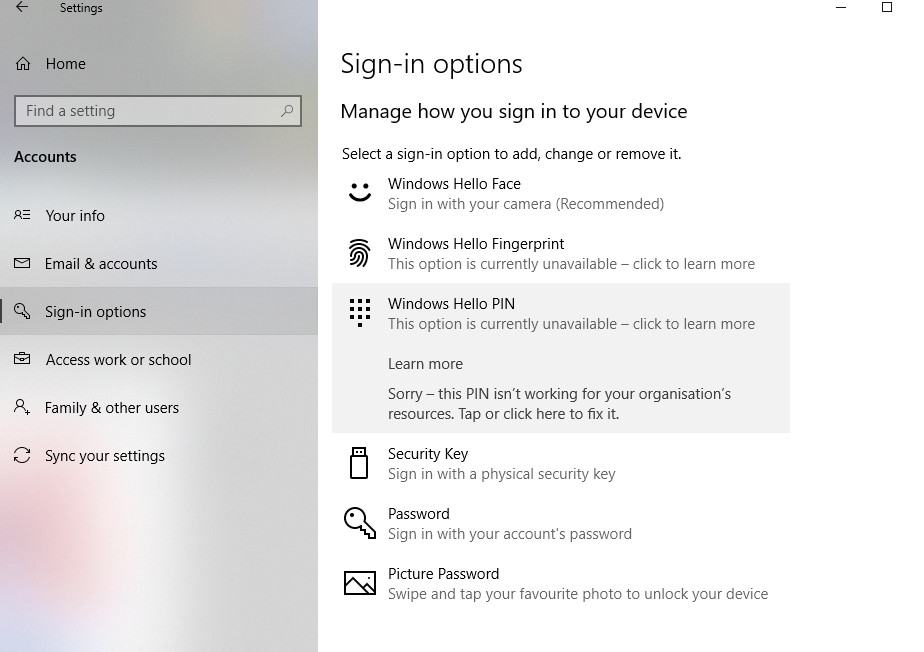Open the Your info page
The image size is (924, 652).
point(159,216)
